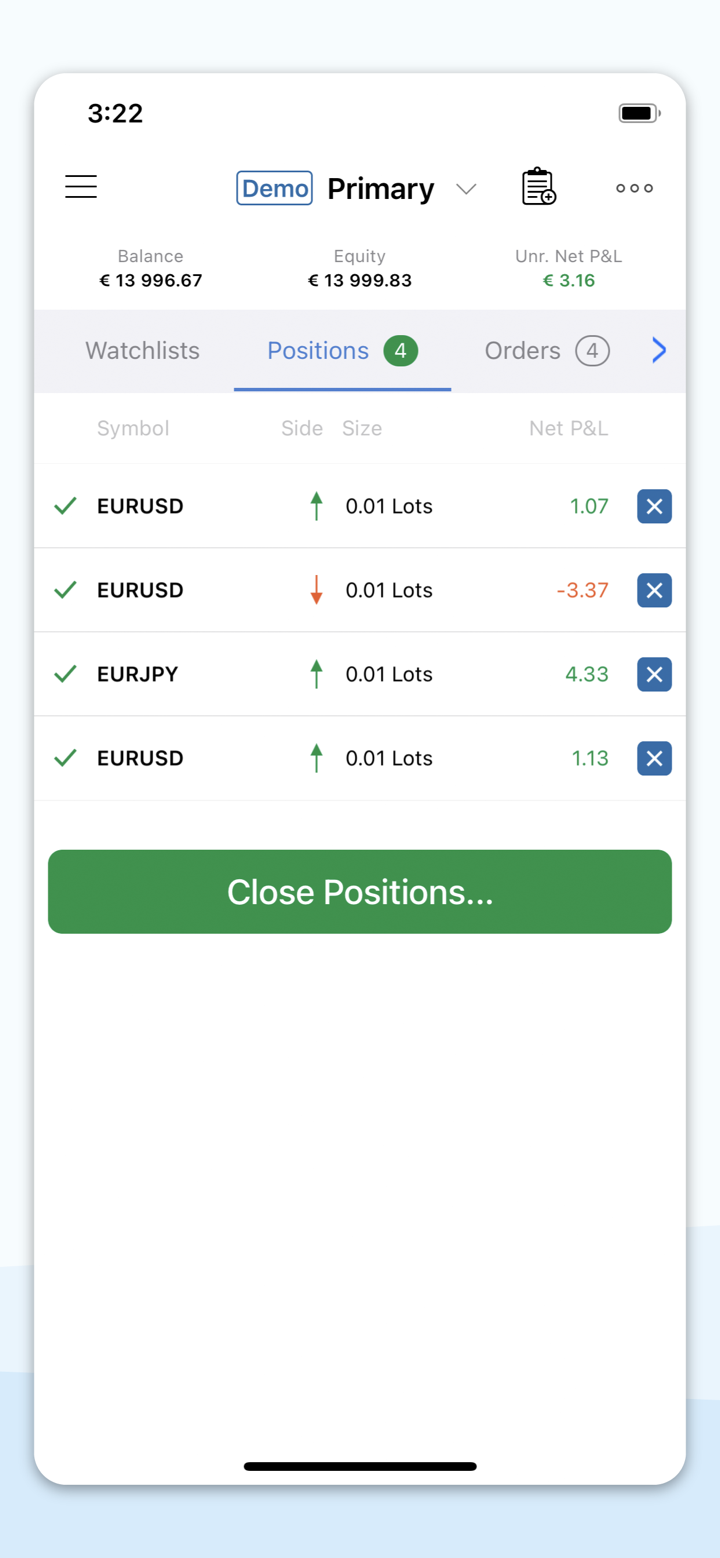Open the hamburger menu
Viewport: 720px width, 1558px height.
81,187
